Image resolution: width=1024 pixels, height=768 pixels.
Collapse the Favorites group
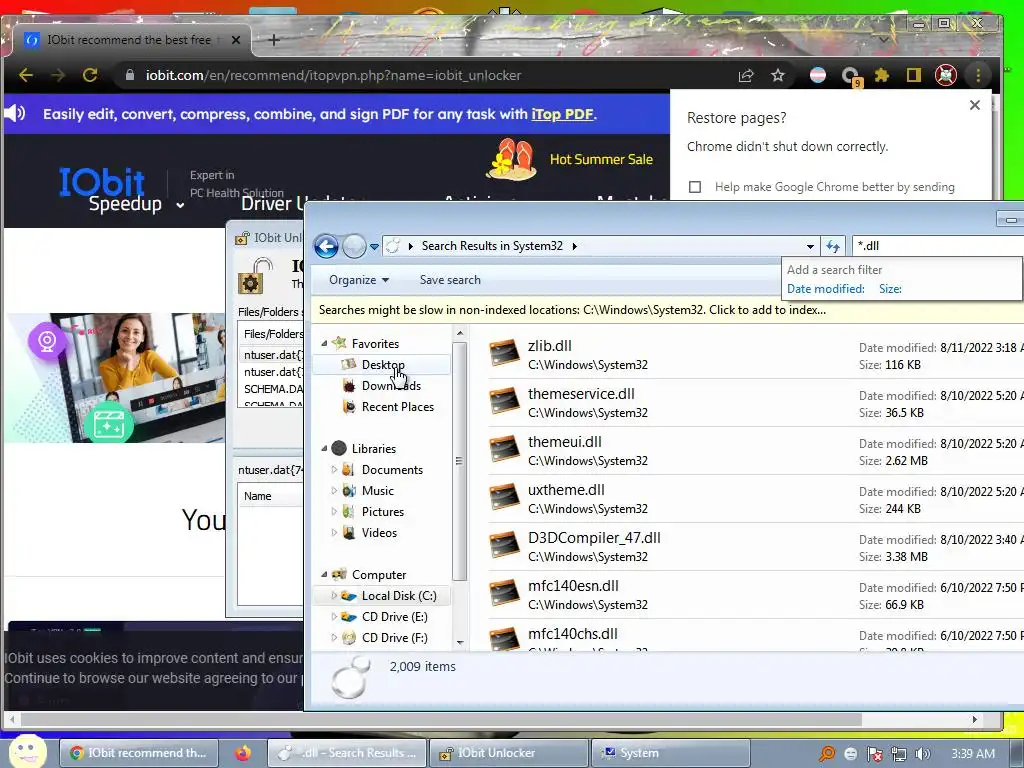[324, 344]
